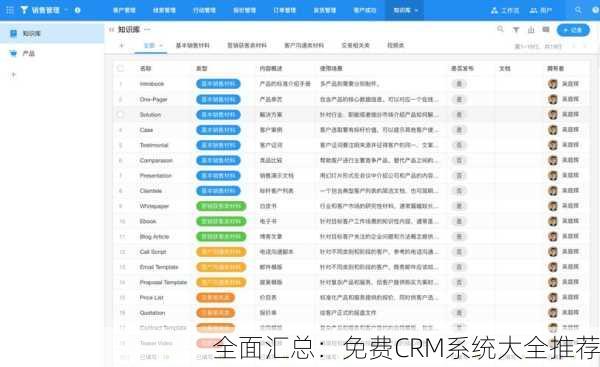600x367 pixels.
Task: Switch to the 客户沟通类材料 view tab
Action: coord(304,45)
